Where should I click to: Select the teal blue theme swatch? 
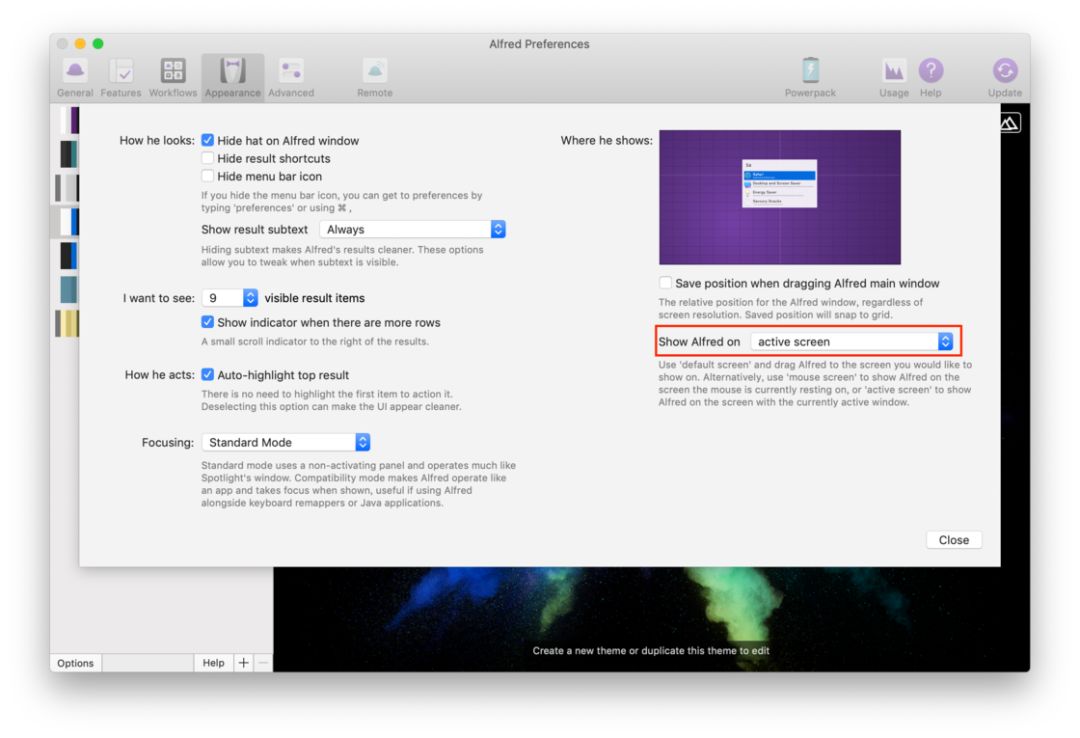(x=68, y=289)
